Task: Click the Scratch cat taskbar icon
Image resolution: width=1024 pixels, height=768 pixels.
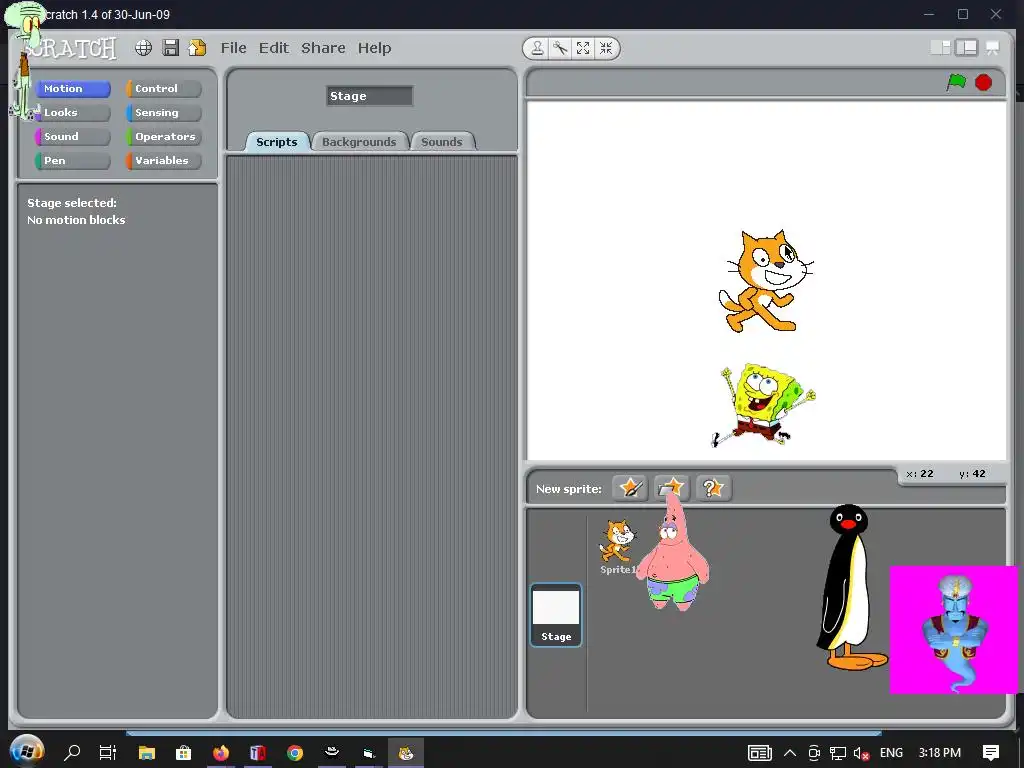Action: (x=406, y=753)
